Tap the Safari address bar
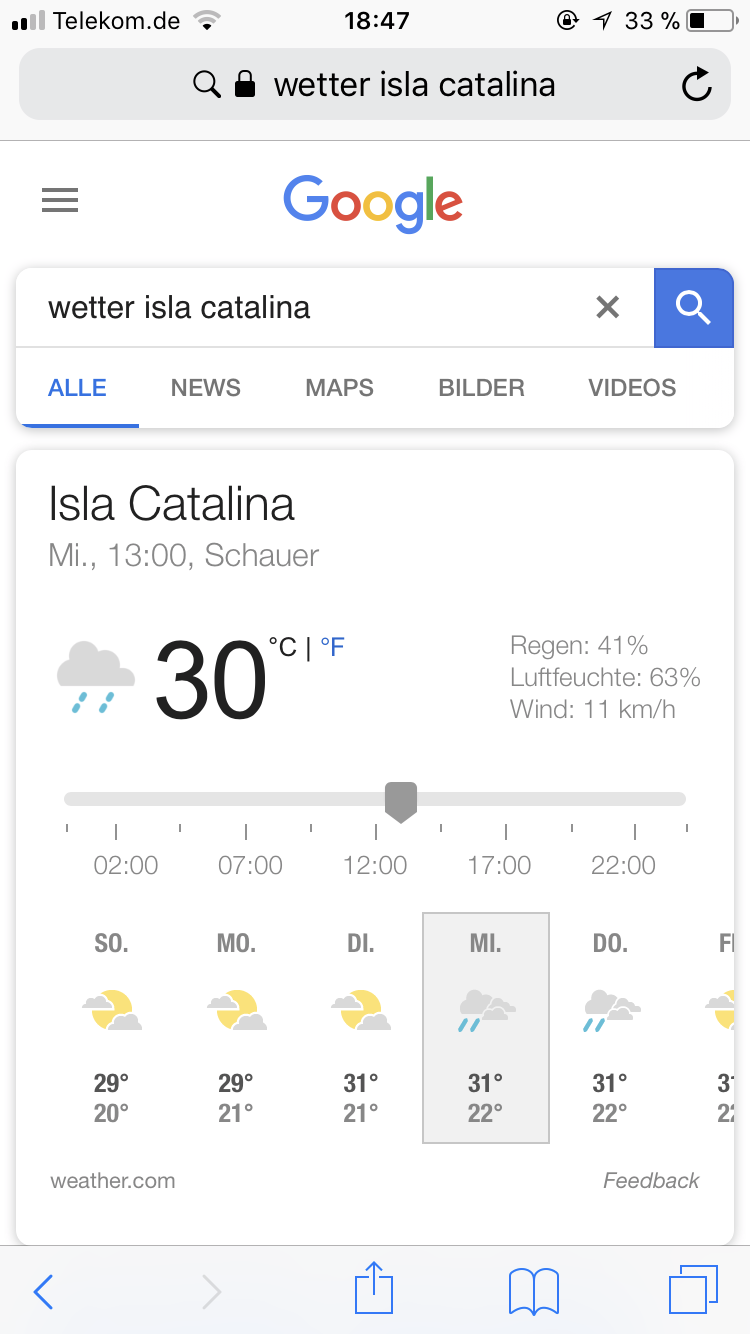 [375, 85]
